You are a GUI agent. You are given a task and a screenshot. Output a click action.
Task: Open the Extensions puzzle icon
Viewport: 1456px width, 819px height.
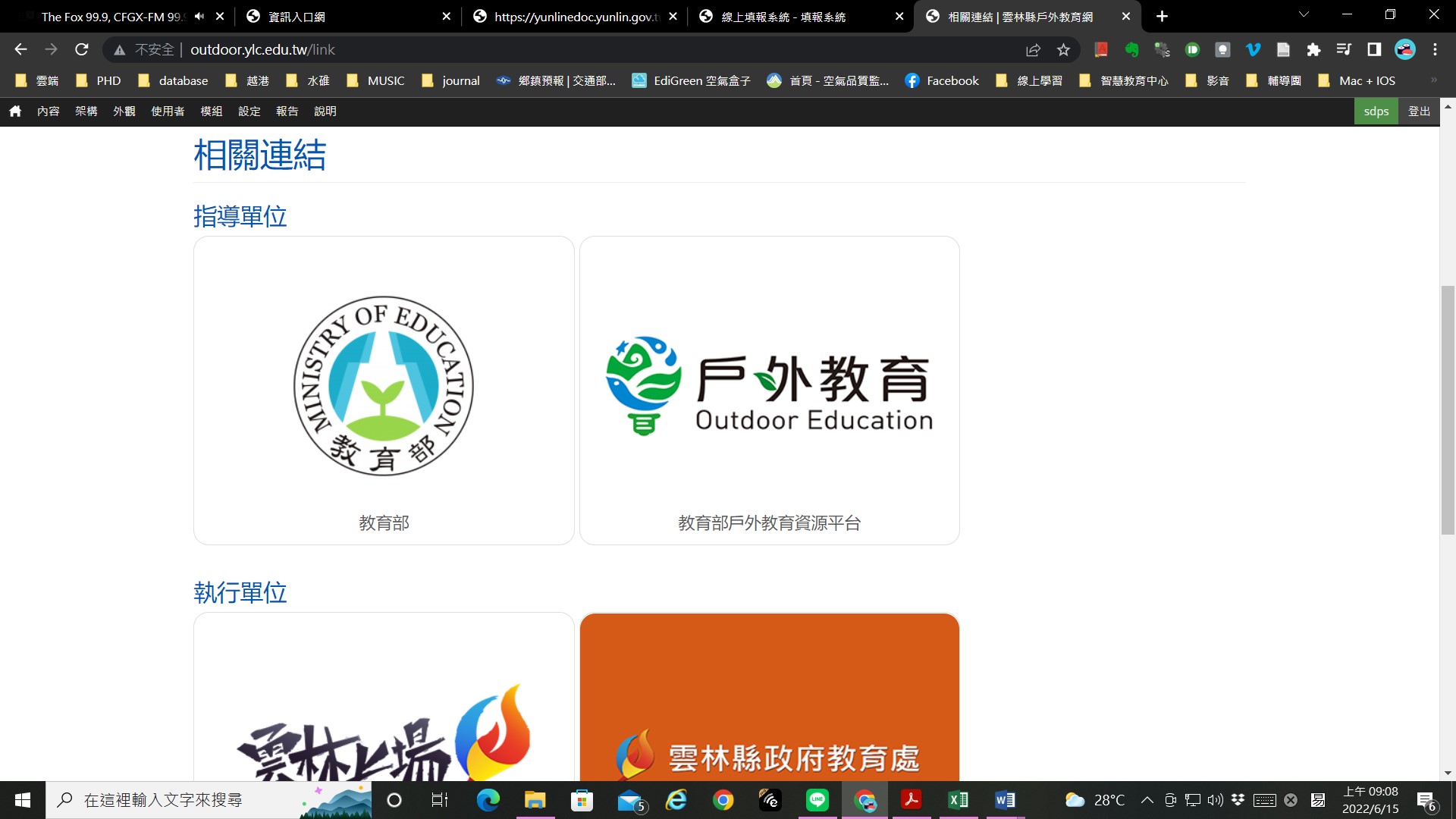click(1313, 49)
